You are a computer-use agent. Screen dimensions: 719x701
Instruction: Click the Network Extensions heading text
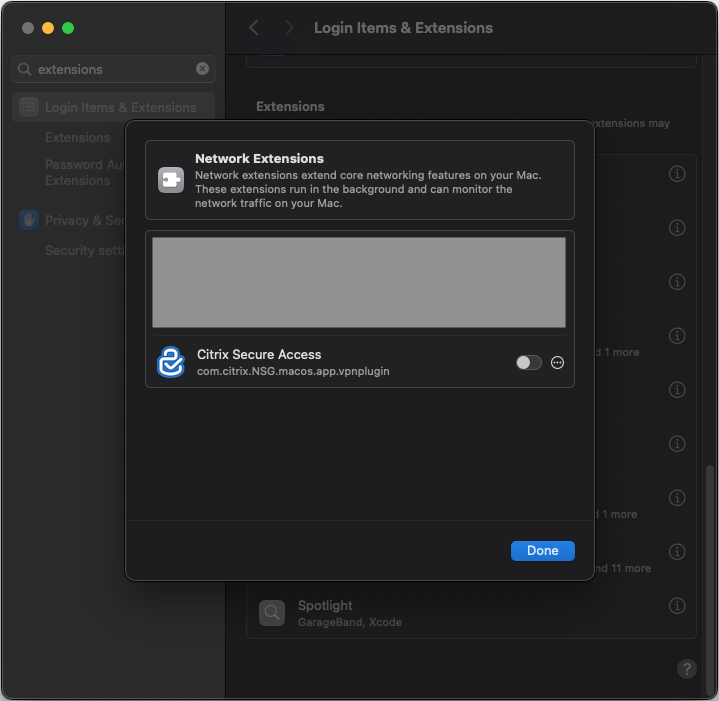(260, 159)
